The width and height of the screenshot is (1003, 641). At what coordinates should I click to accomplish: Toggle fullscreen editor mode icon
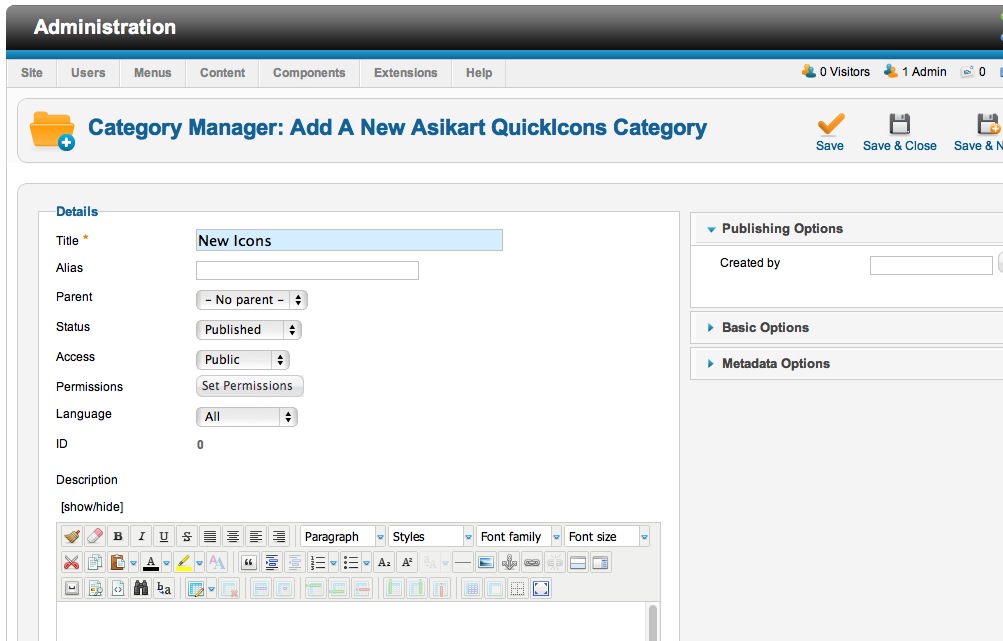pos(541,588)
